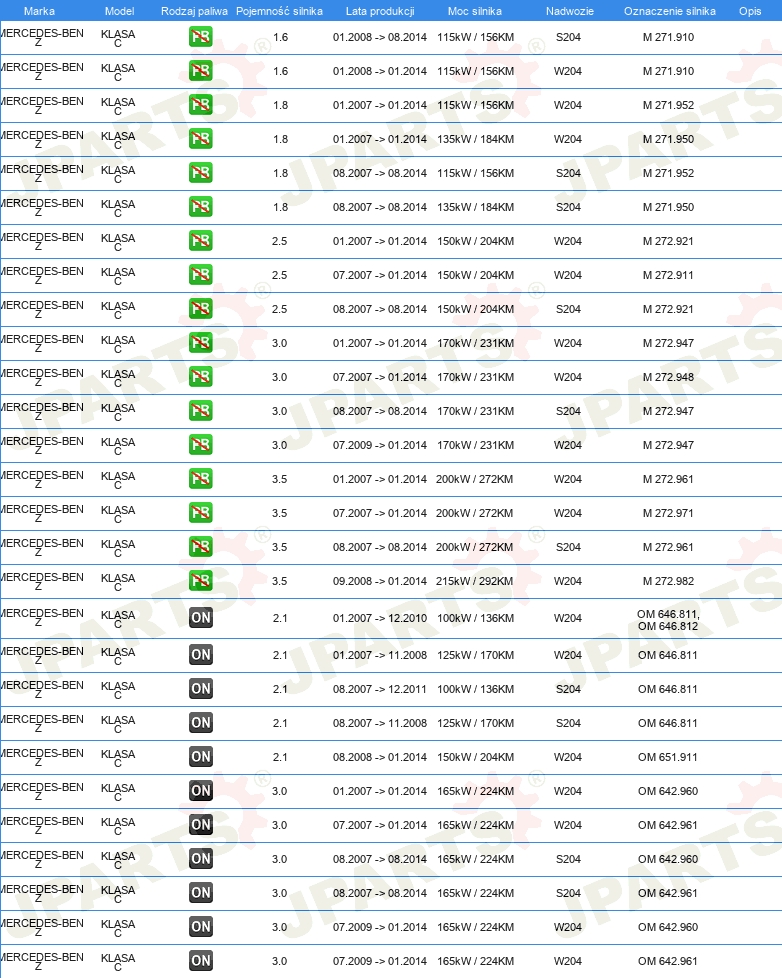Click the Oznaczenie silnika column header
Image resolution: width=782 pixels, height=978 pixels.
pyautogui.click(x=670, y=11)
